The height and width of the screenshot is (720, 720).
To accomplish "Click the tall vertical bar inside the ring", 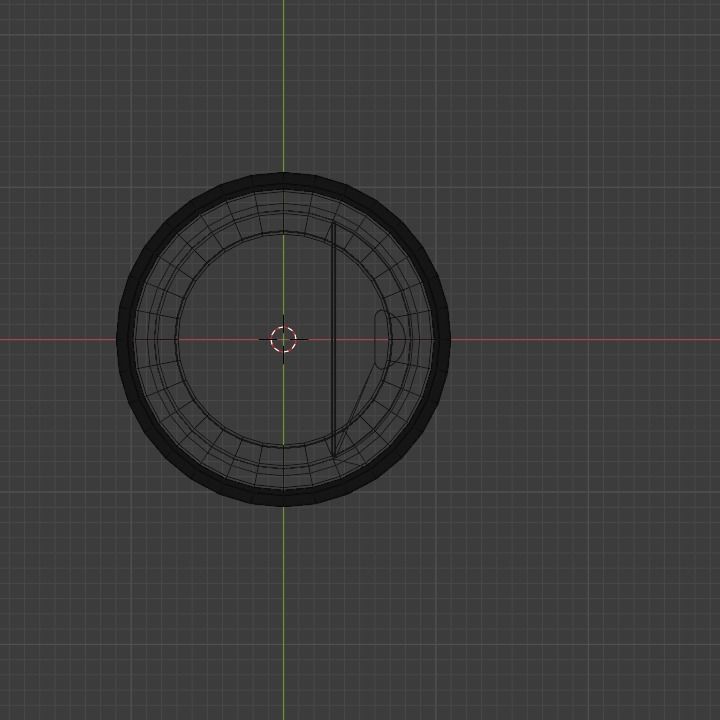I will [333, 340].
